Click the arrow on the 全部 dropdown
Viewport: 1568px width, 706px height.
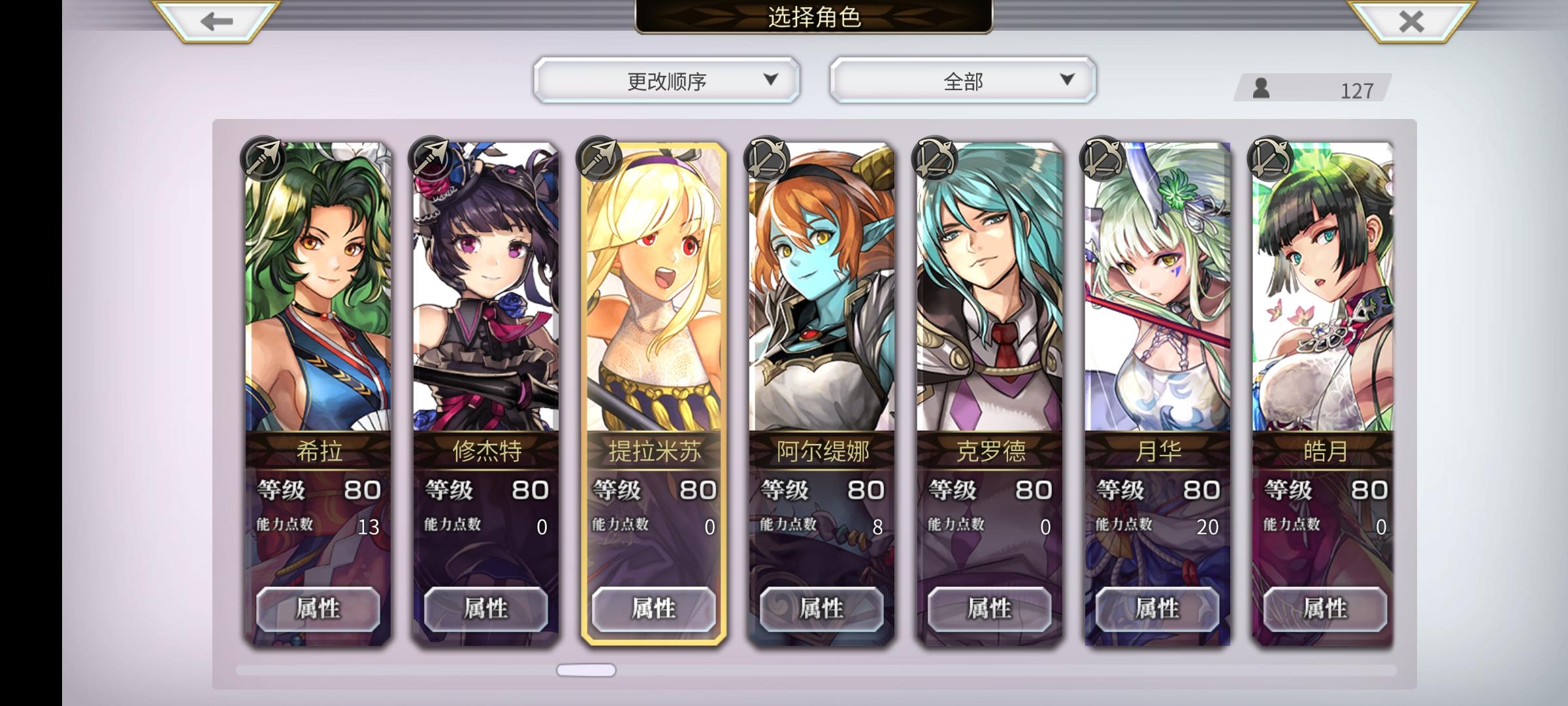(x=1067, y=80)
